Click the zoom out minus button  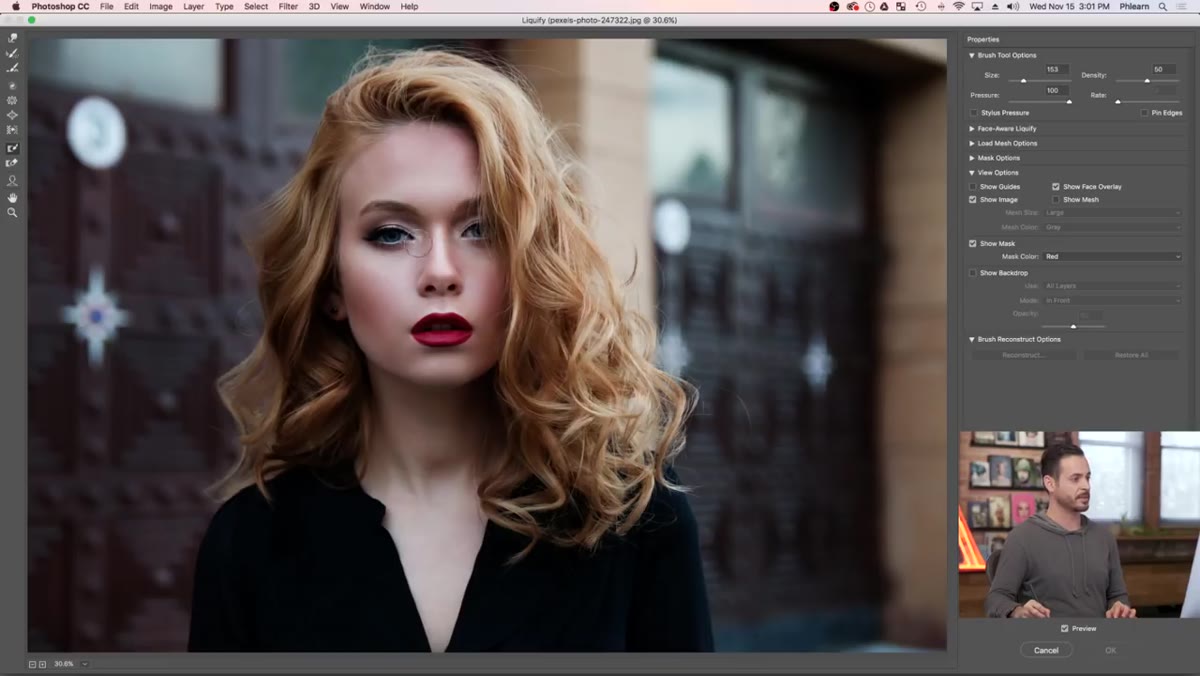point(32,664)
